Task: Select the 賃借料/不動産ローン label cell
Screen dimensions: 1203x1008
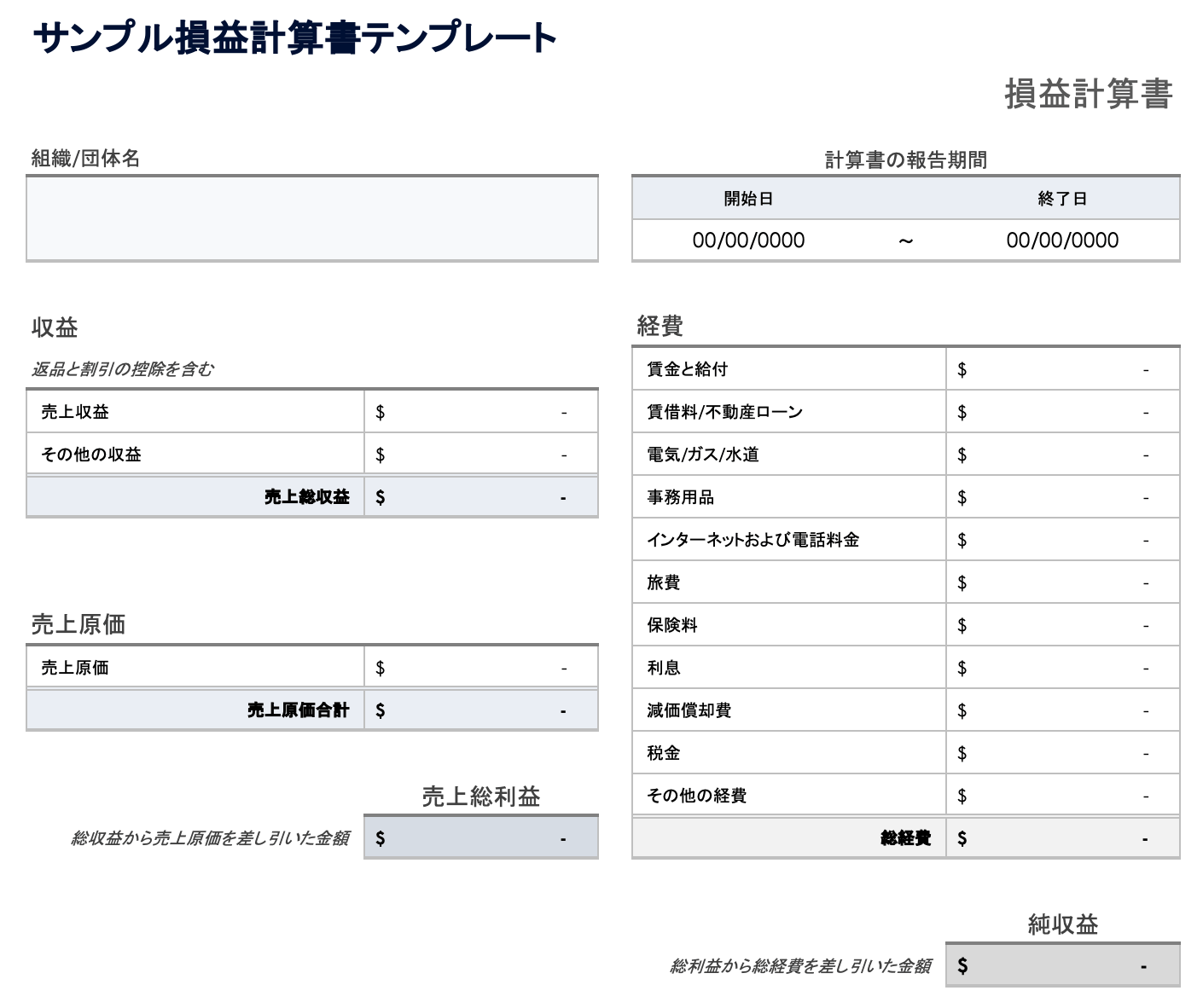Action: (x=789, y=412)
